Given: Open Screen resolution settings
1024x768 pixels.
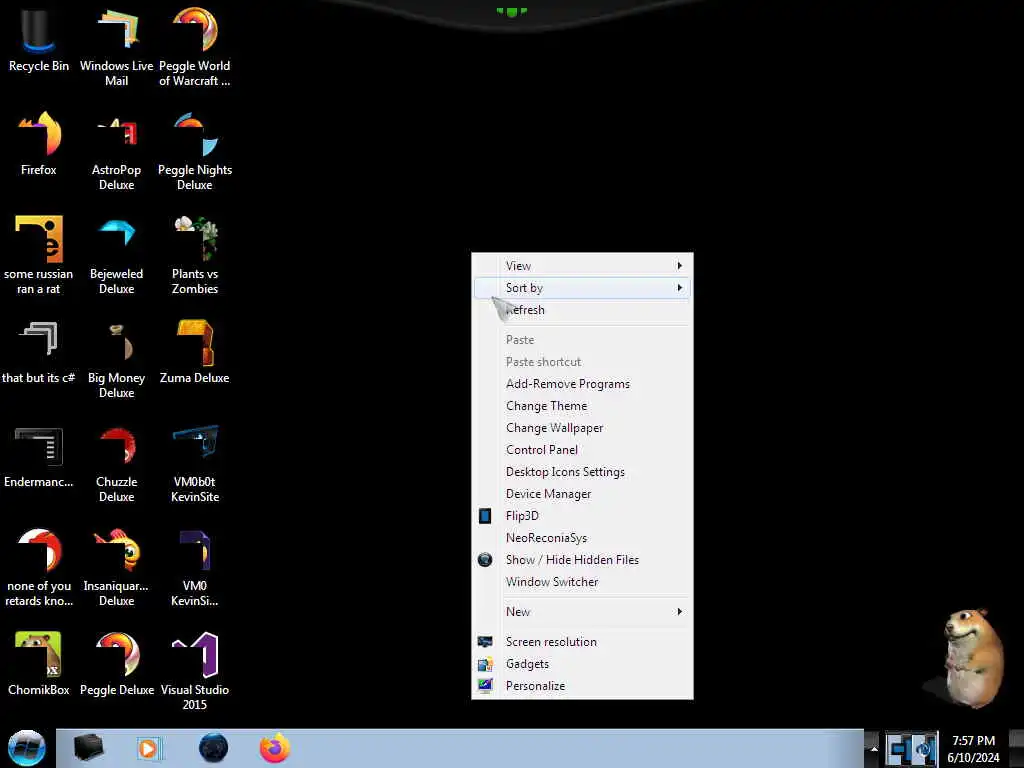Looking at the screenshot, I should (x=582, y=642).
